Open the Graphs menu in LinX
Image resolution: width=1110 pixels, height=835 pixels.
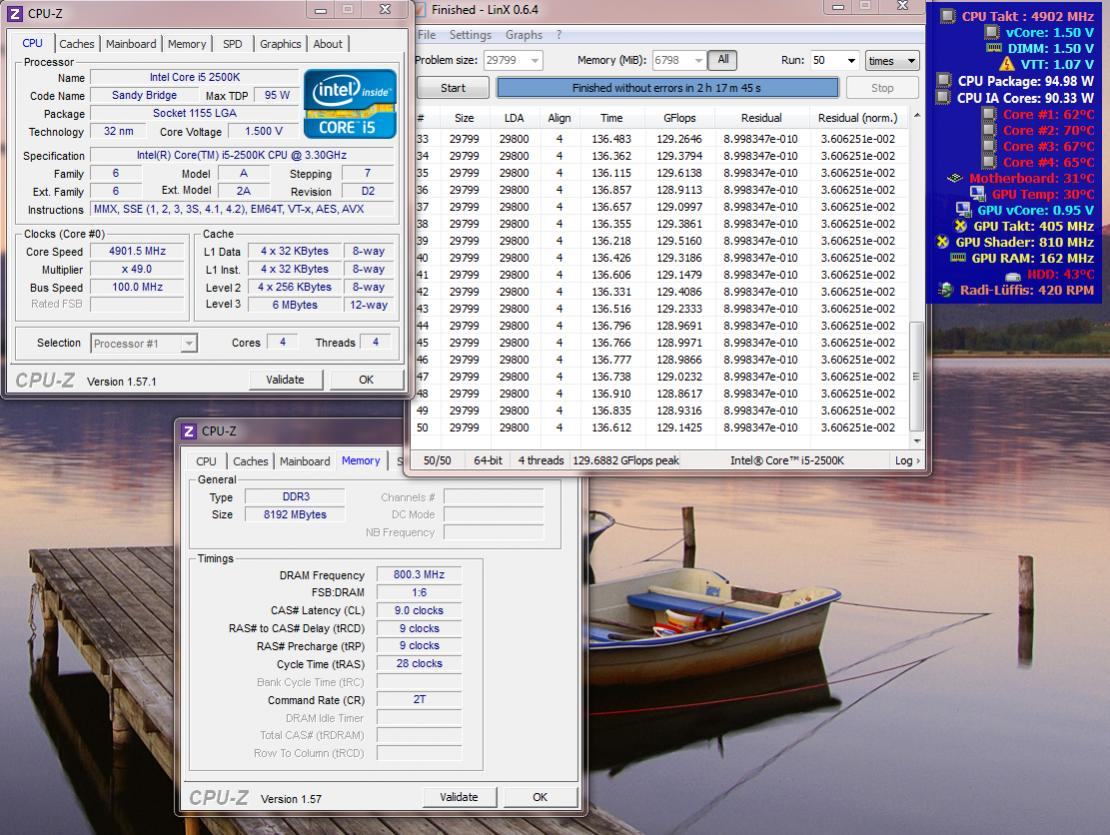coord(524,35)
